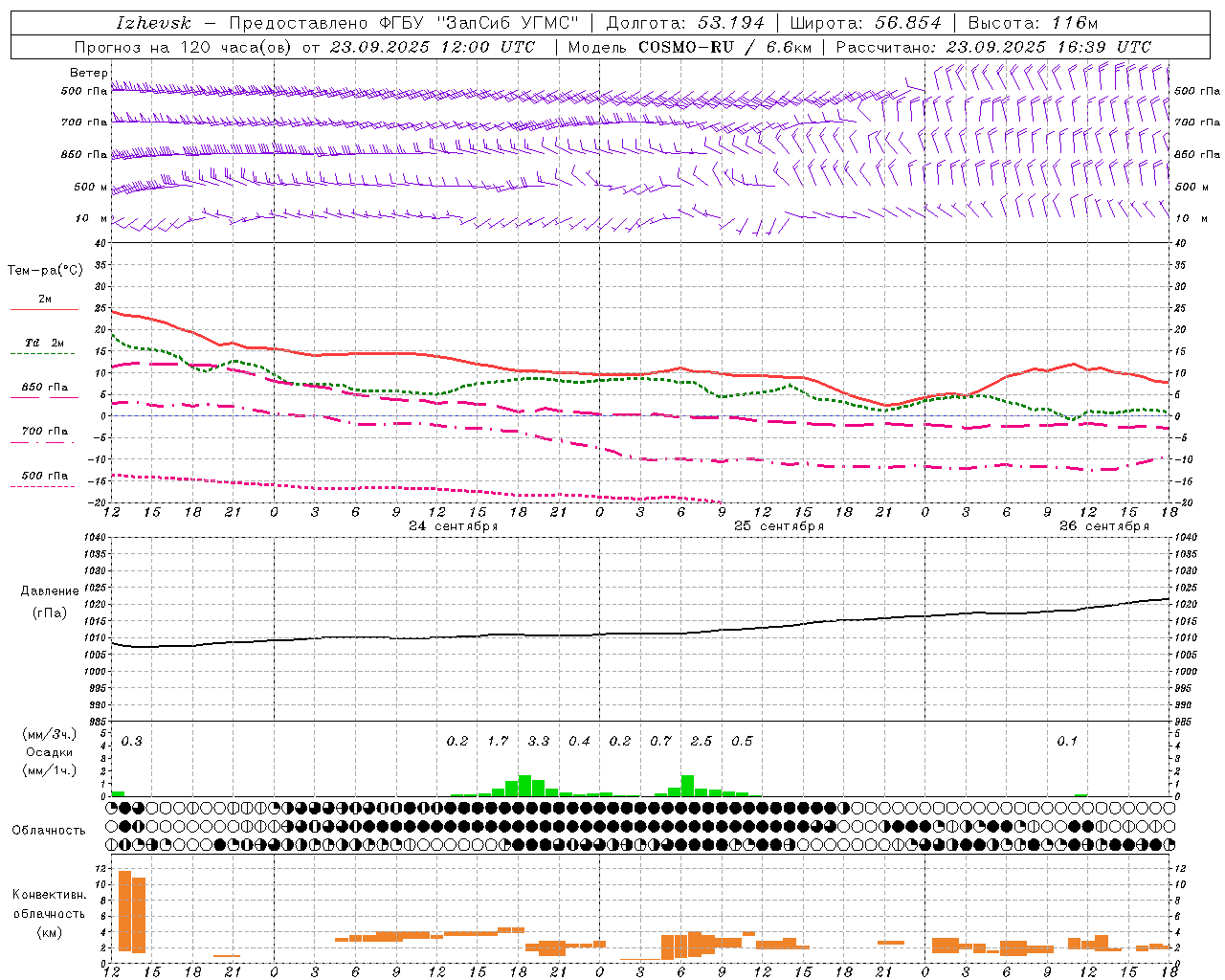Image resolution: width=1225 pixels, height=980 pixels.
Task: Click the 3-hour precipitation value '0.1'
Action: pos(1067,741)
